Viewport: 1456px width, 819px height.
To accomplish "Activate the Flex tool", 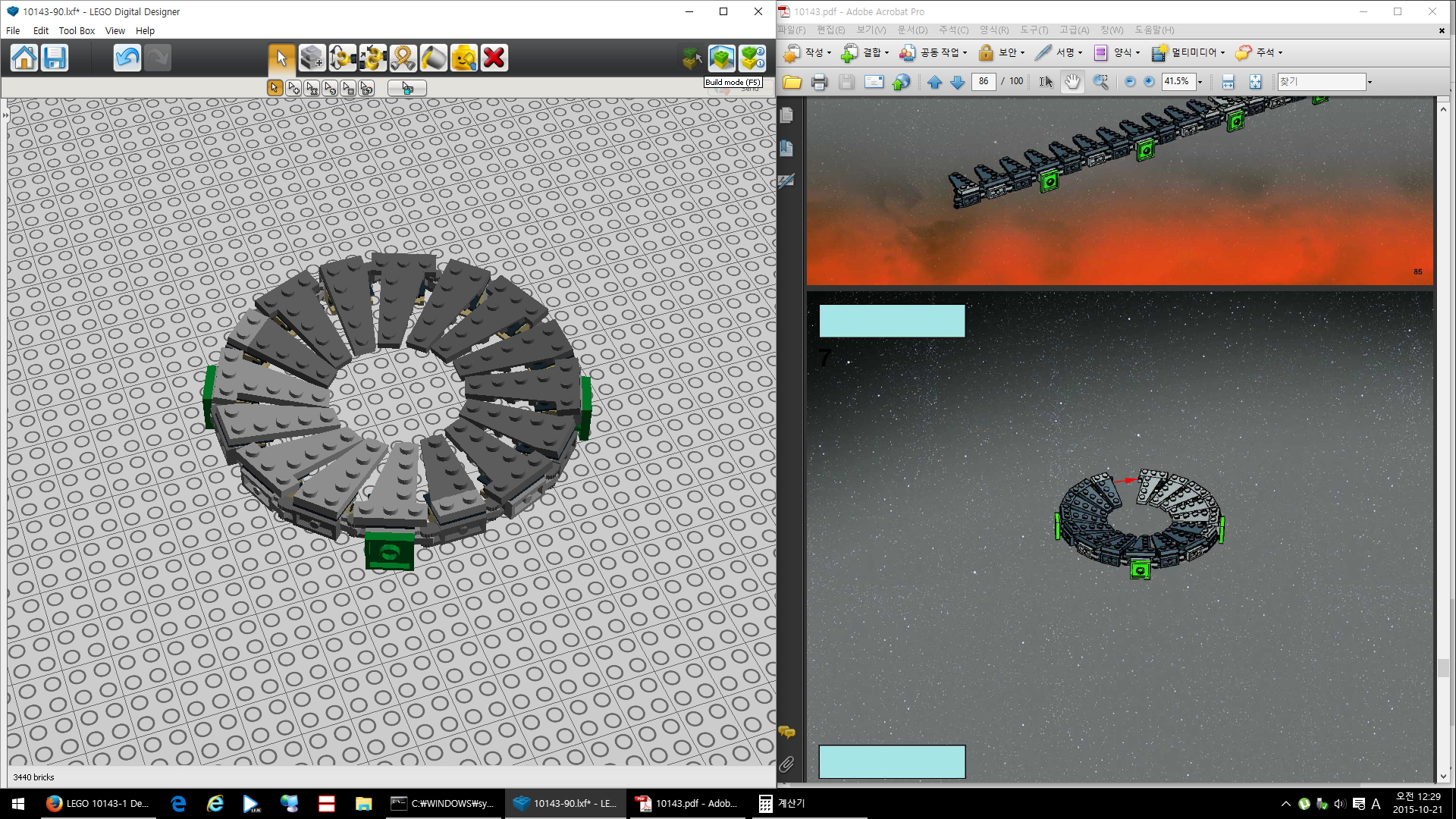I will point(403,58).
